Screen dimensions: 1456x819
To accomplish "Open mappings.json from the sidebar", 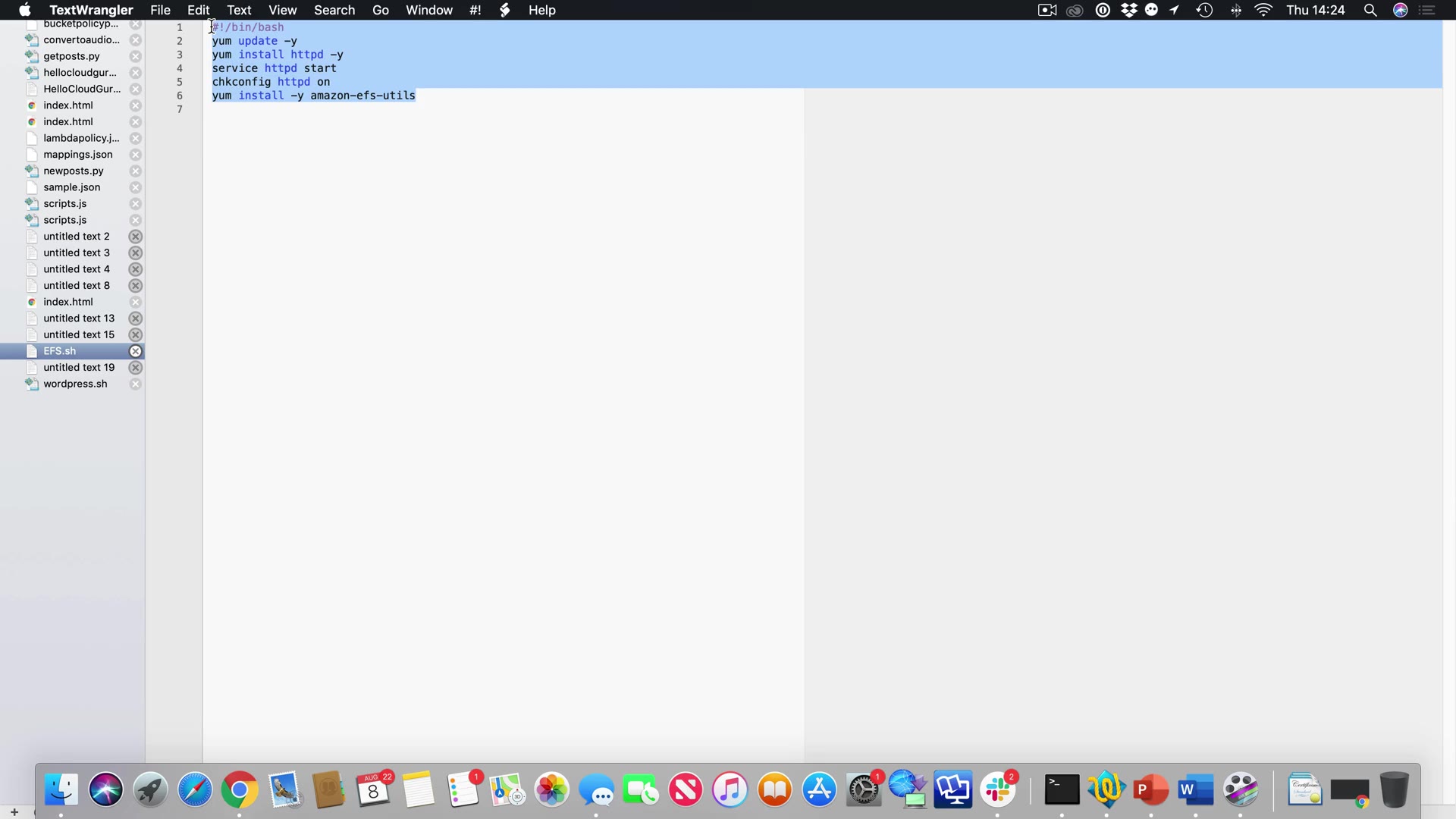I will click(77, 155).
